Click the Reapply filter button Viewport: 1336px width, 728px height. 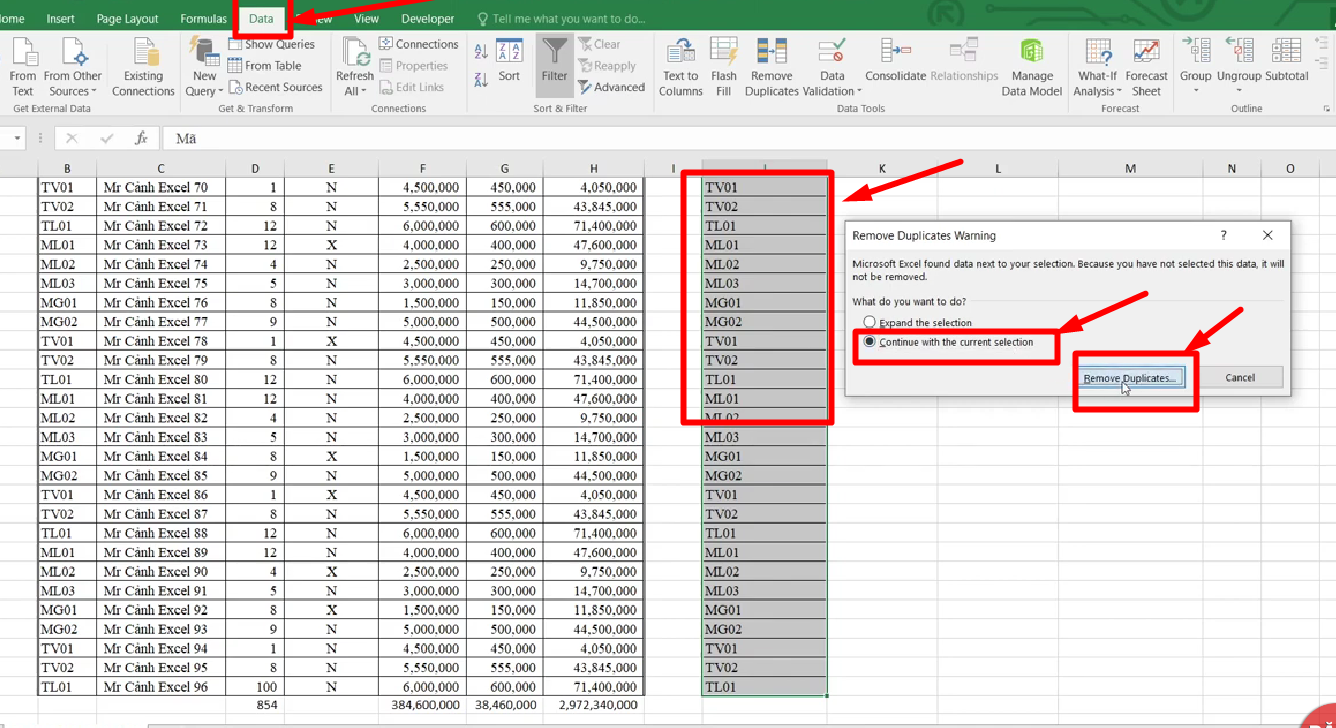pyautogui.click(x=606, y=66)
